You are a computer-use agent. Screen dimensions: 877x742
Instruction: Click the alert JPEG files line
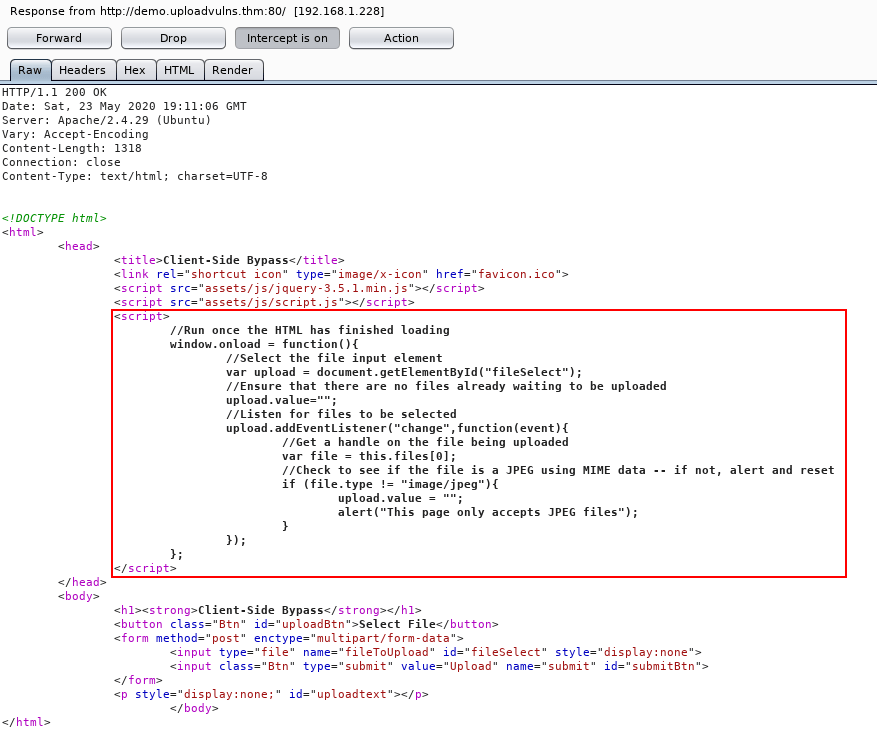(x=488, y=512)
